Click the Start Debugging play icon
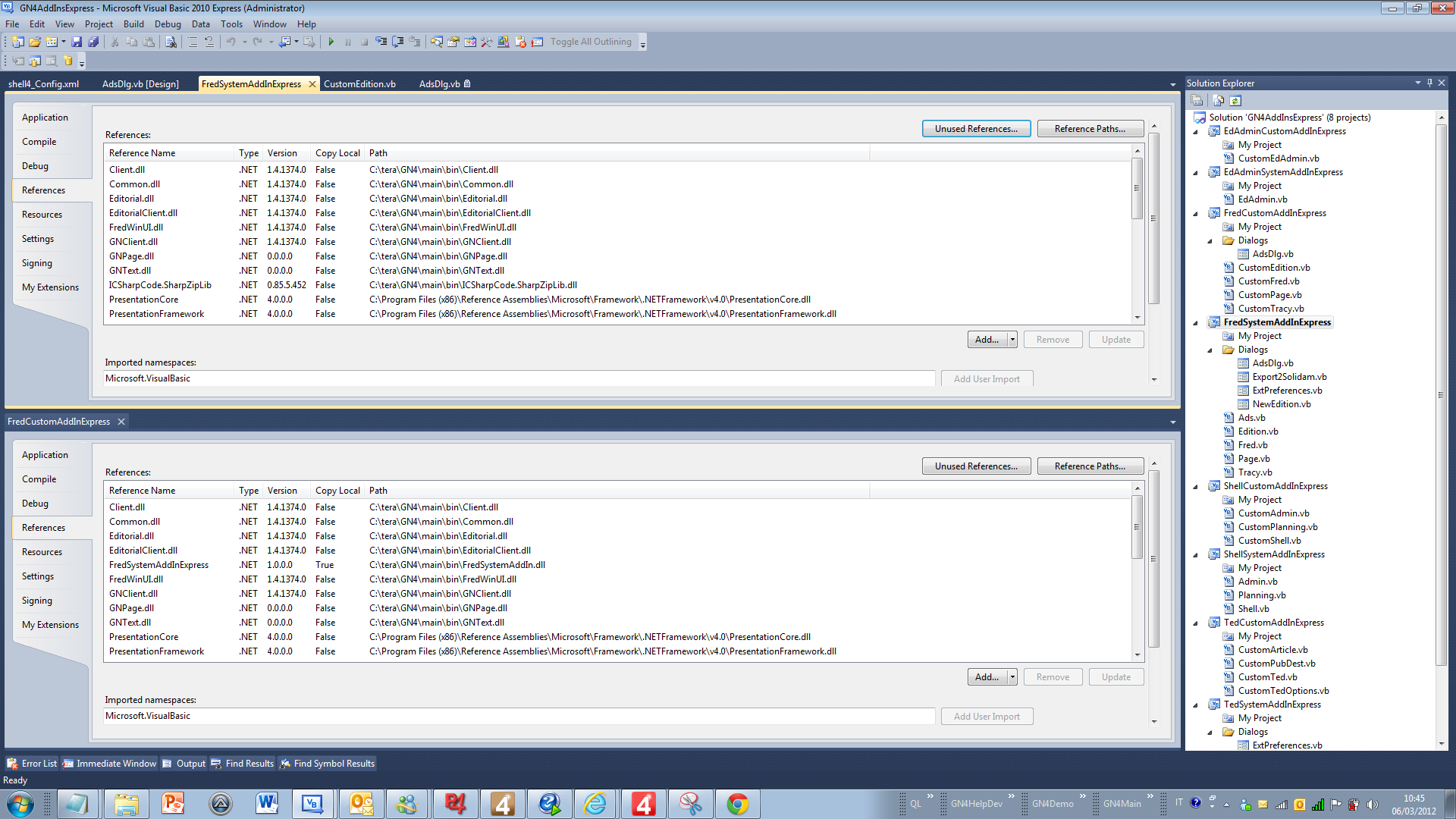The width and height of the screenshot is (1456, 819). click(x=331, y=42)
